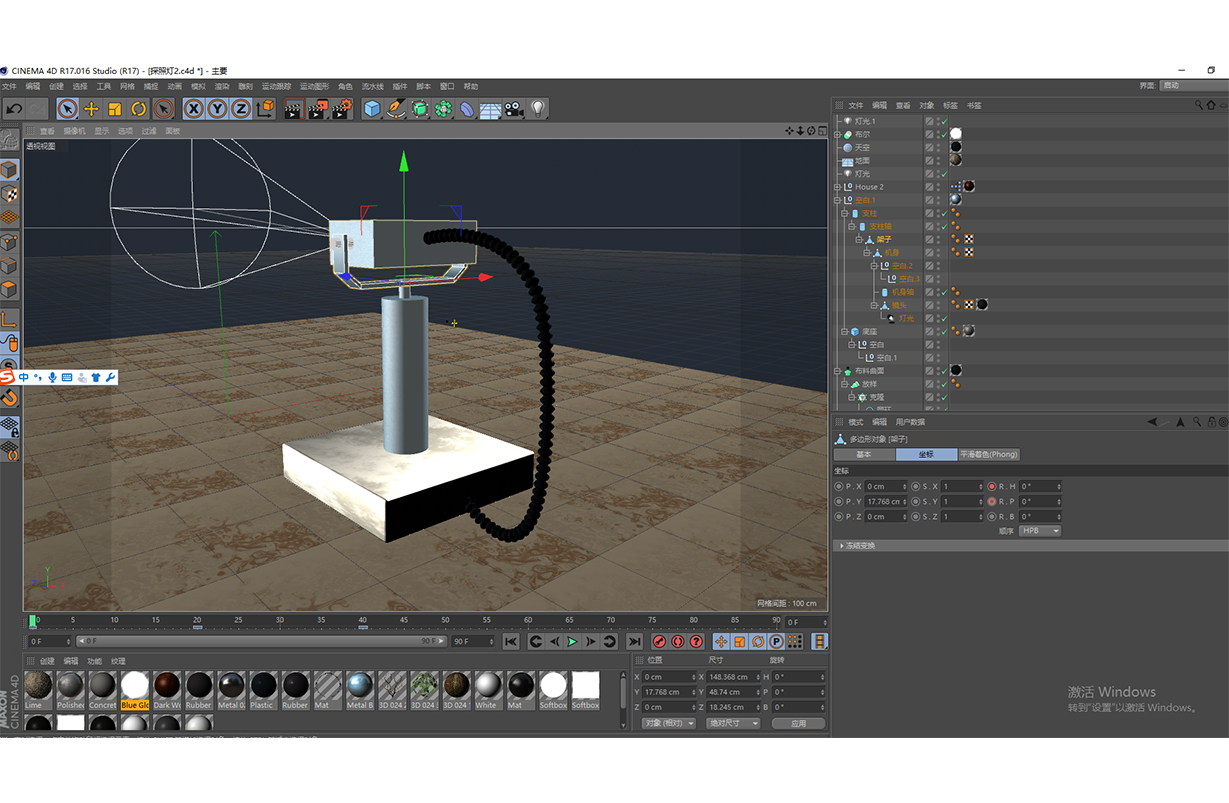The width and height of the screenshot is (1229, 803).
Task: Select the Rotate tool icon
Action: (x=139, y=109)
